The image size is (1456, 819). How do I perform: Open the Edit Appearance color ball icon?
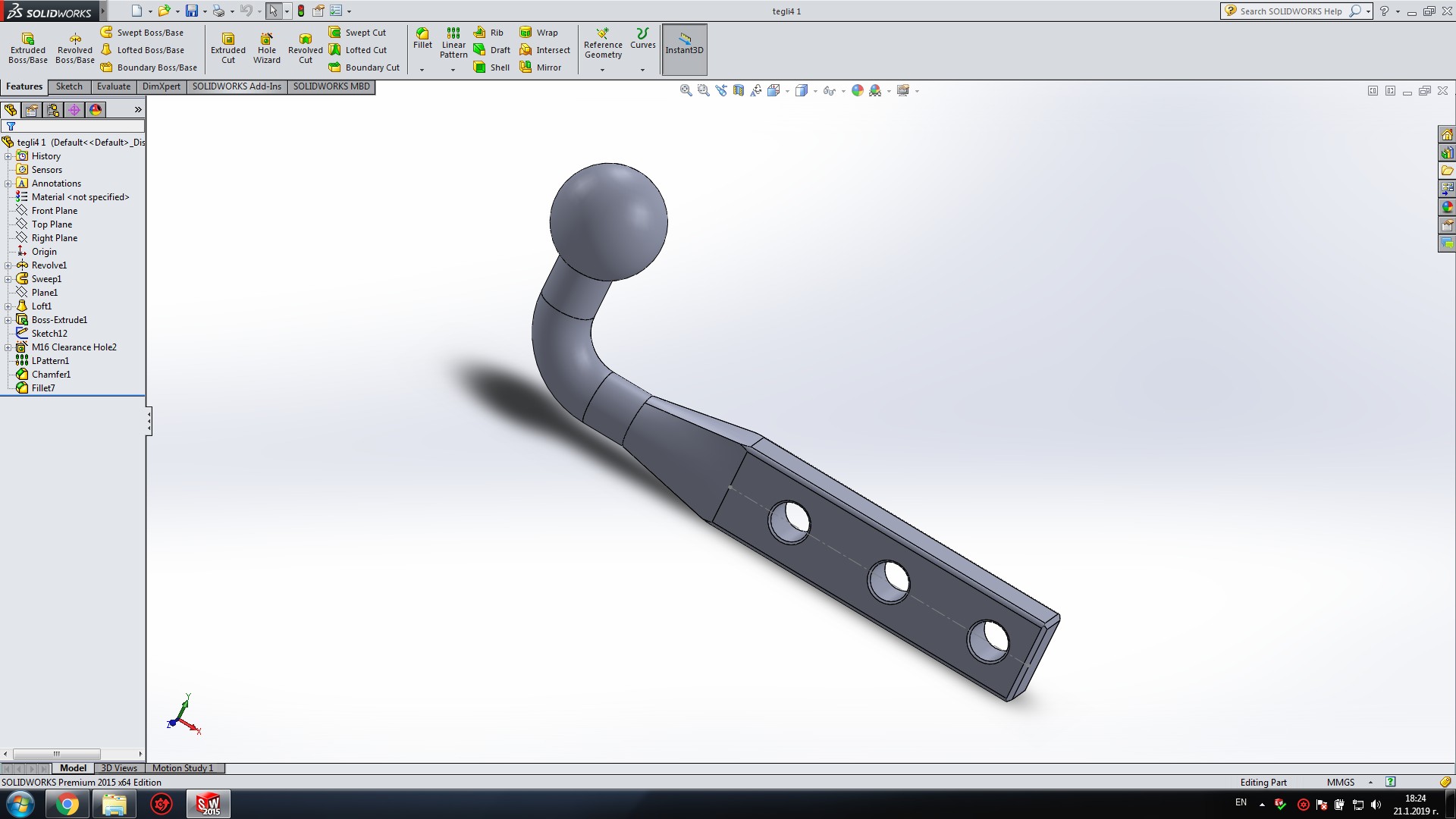858,91
